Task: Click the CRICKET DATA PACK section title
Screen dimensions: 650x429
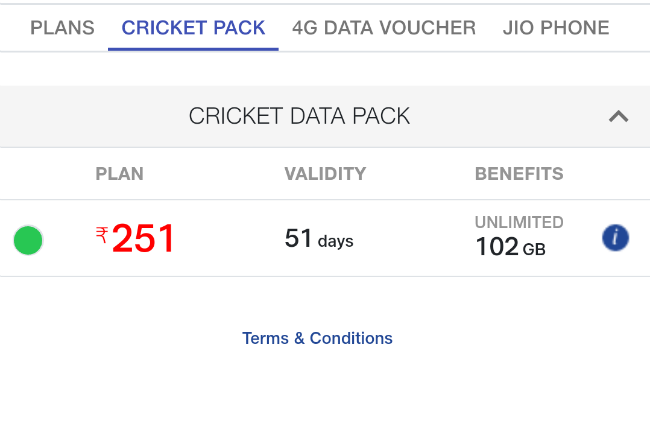Action: pyautogui.click(x=299, y=116)
